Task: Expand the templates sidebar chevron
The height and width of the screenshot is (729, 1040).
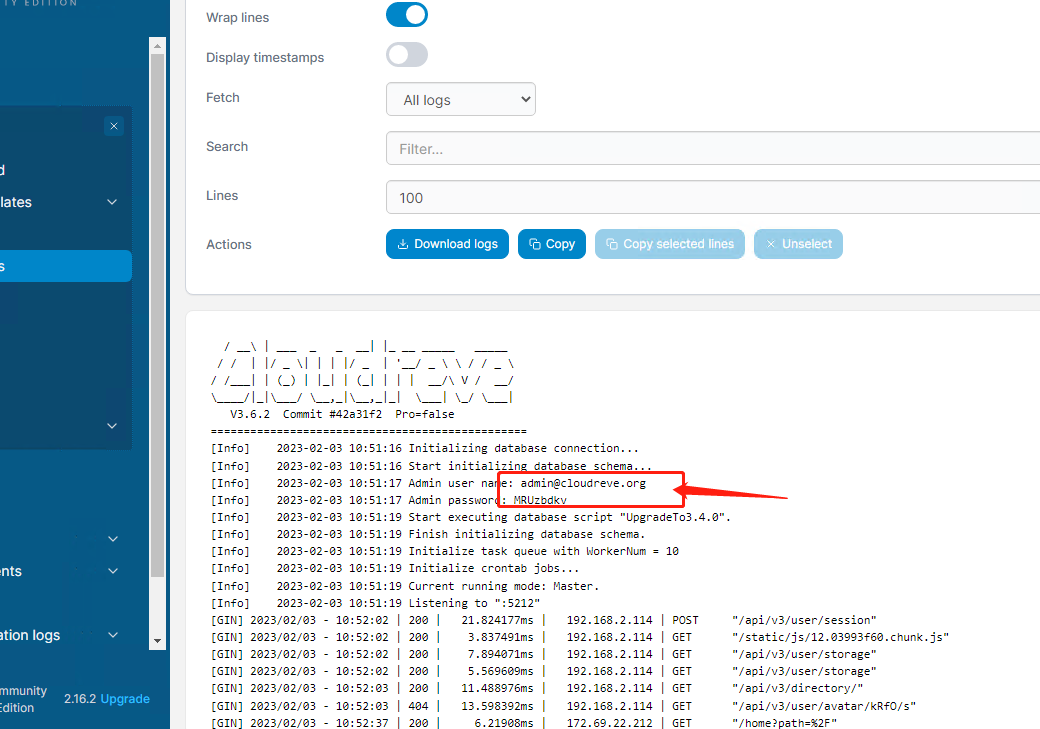Action: click(112, 202)
